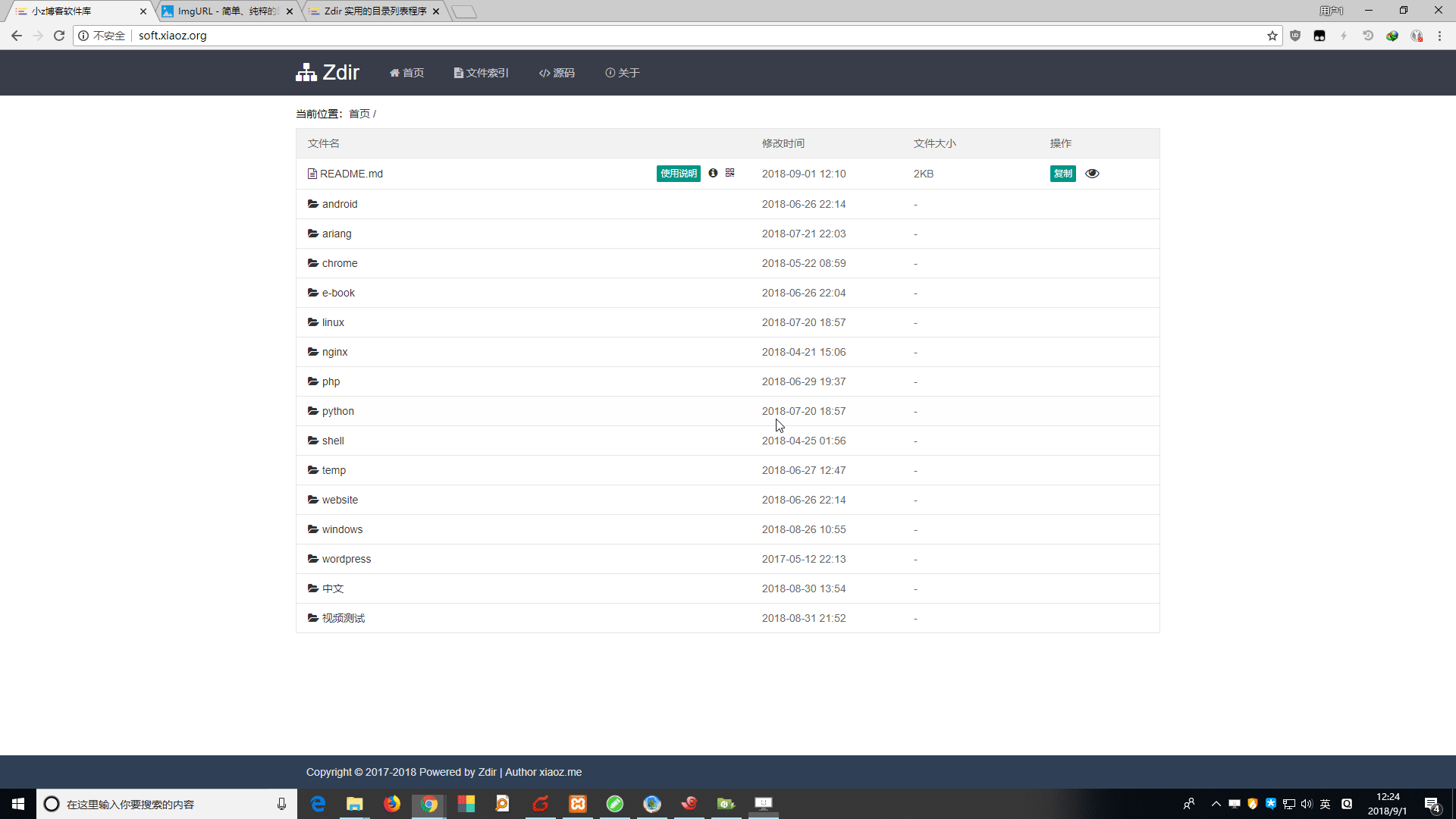Click the Zdir sitemap logo icon

(x=306, y=72)
